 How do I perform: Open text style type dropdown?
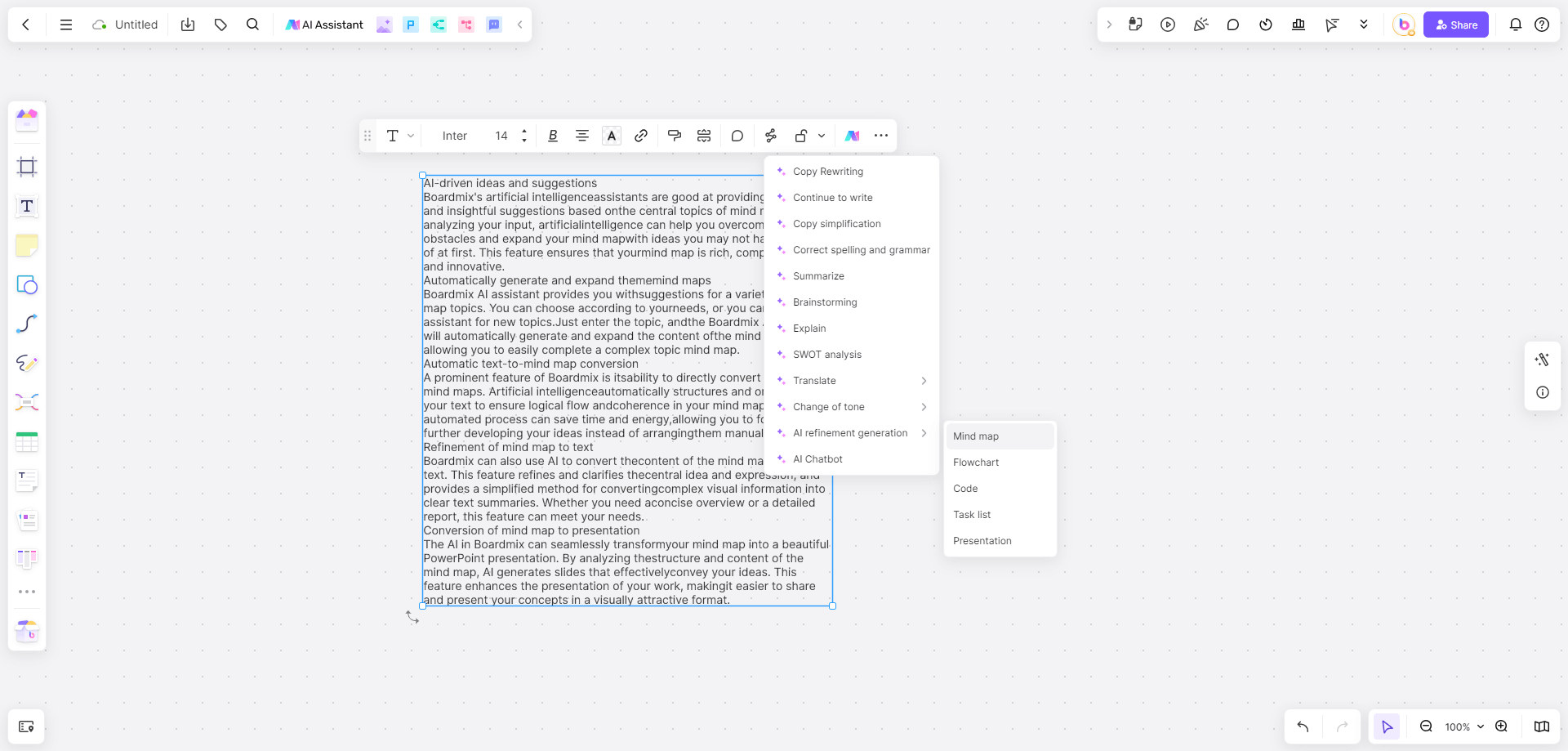point(400,136)
